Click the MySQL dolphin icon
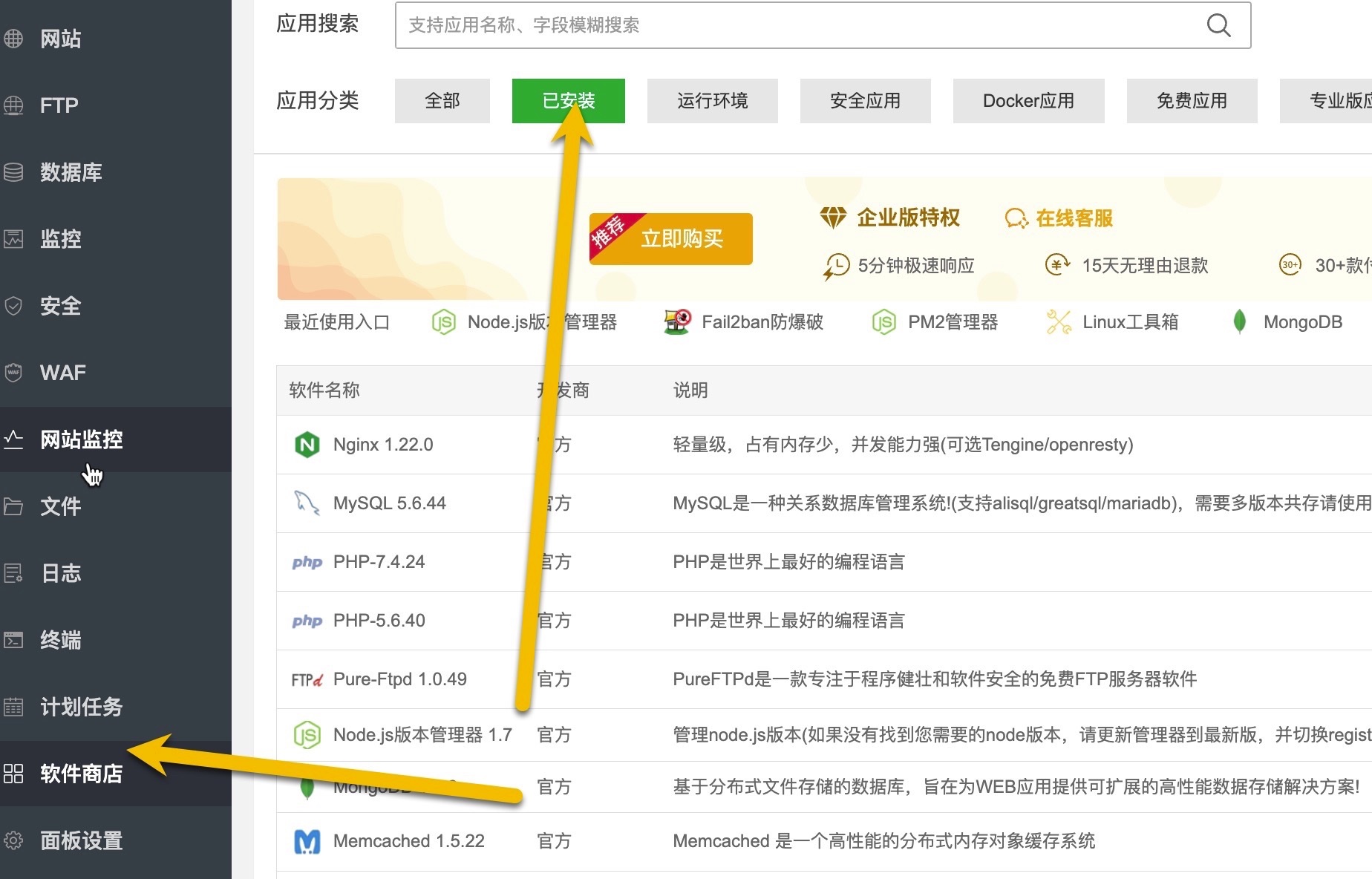The height and width of the screenshot is (879, 1372). pyautogui.click(x=307, y=503)
